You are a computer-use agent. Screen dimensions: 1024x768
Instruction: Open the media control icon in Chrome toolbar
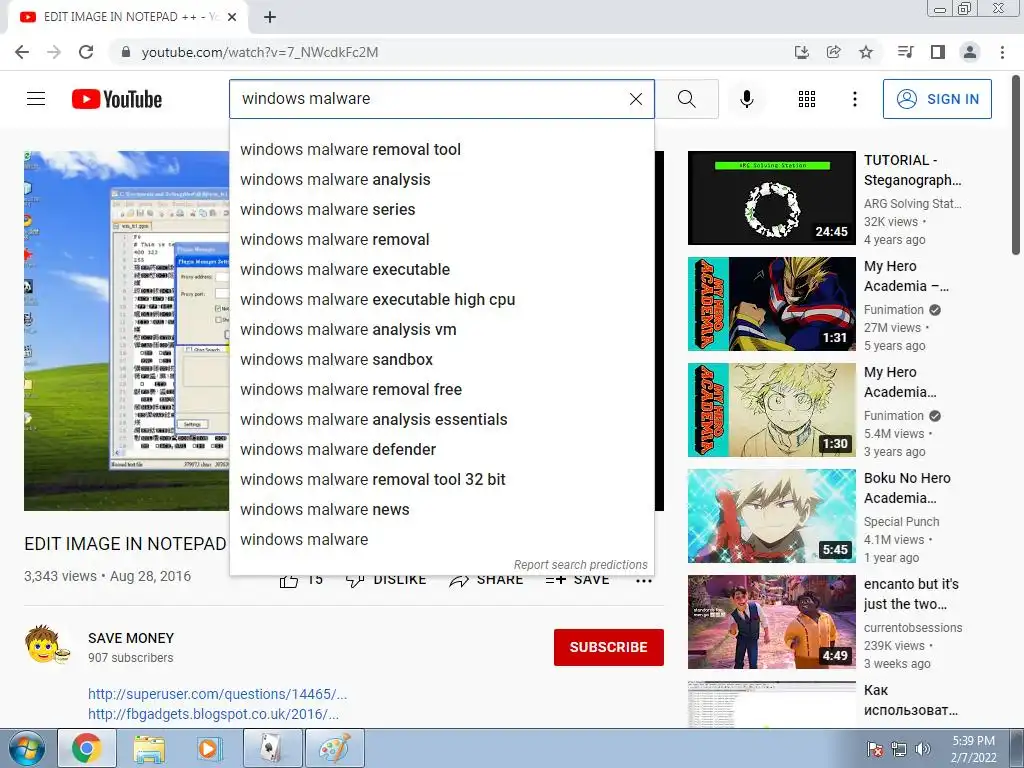[x=905, y=52]
